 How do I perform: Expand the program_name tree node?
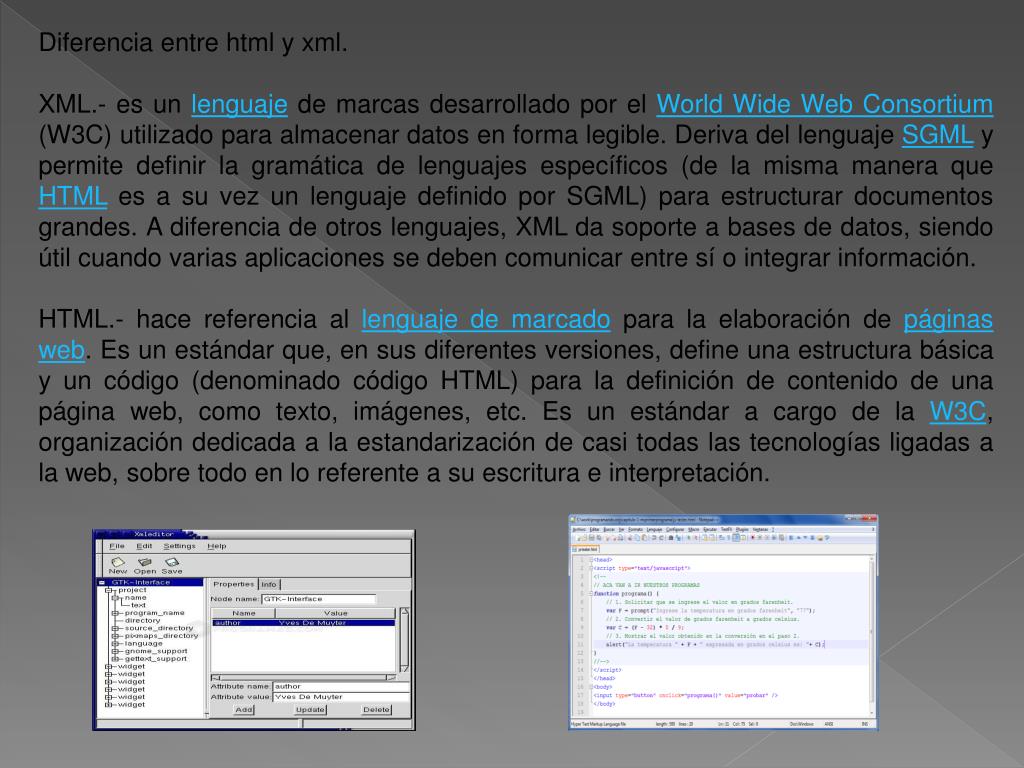point(115,613)
